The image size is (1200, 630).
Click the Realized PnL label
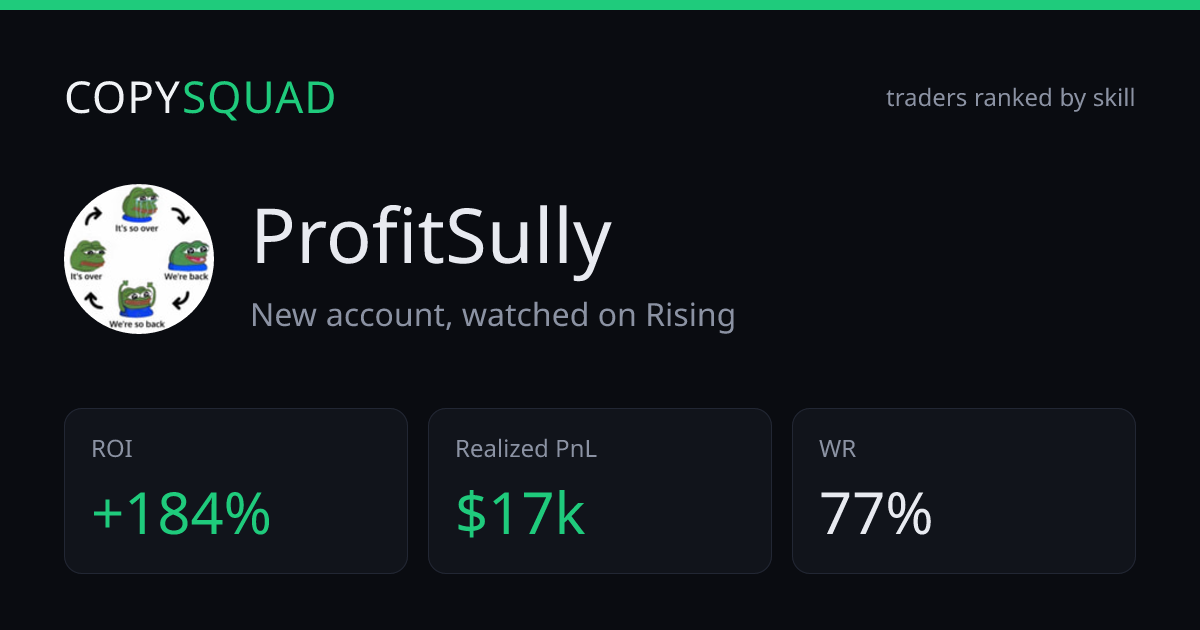click(x=526, y=449)
